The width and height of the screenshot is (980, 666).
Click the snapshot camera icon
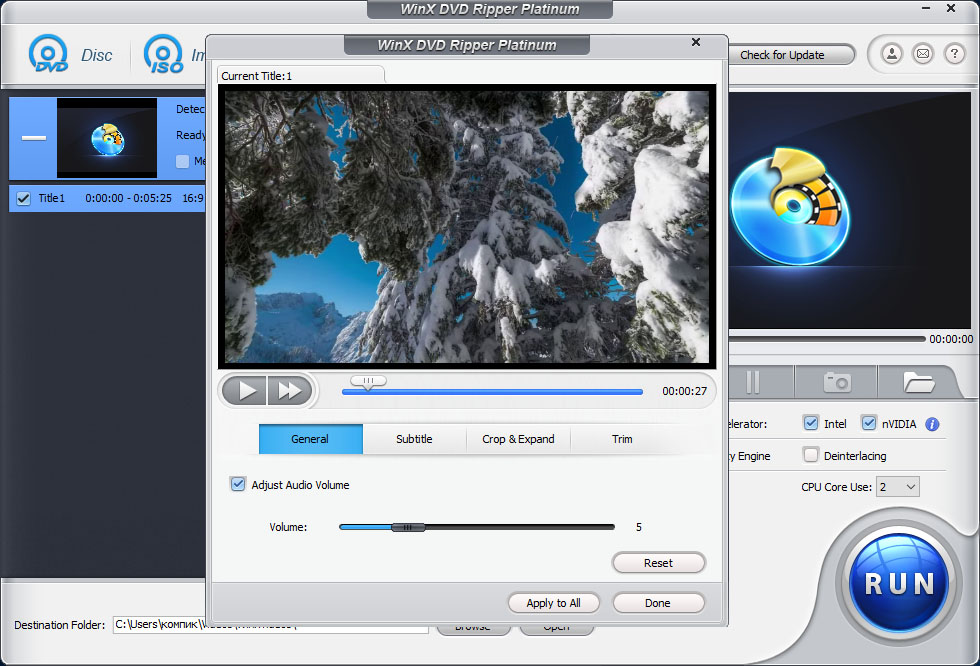pyautogui.click(x=837, y=382)
